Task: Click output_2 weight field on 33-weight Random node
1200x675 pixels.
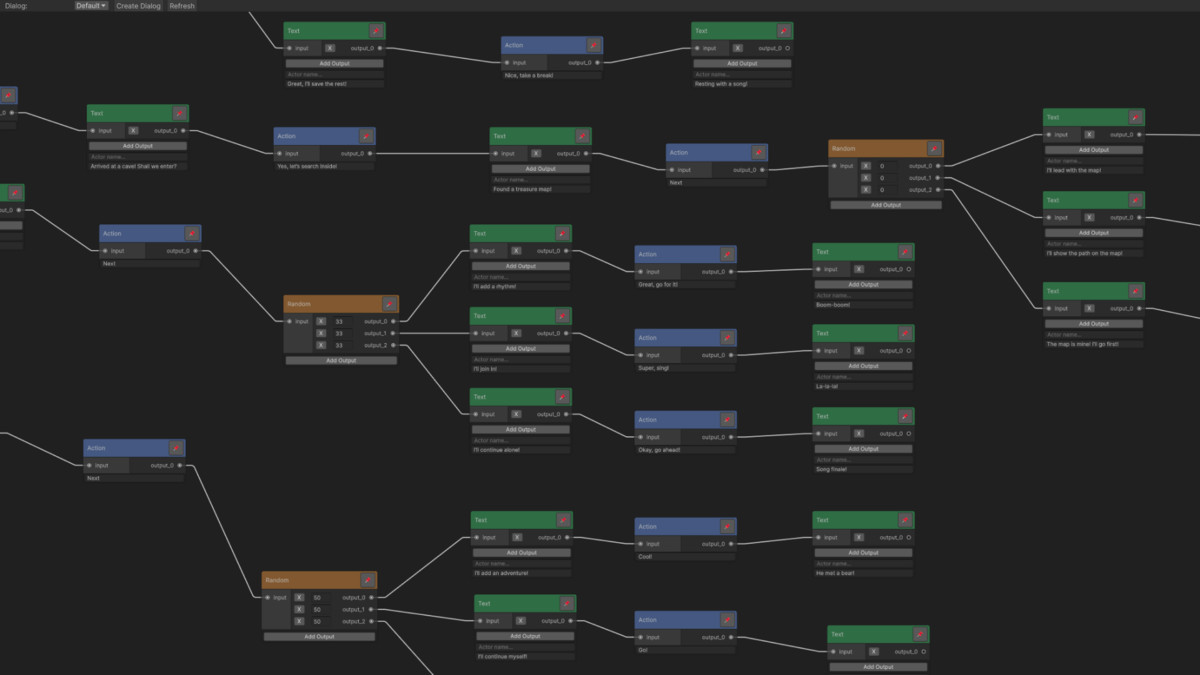Action: click(341, 345)
